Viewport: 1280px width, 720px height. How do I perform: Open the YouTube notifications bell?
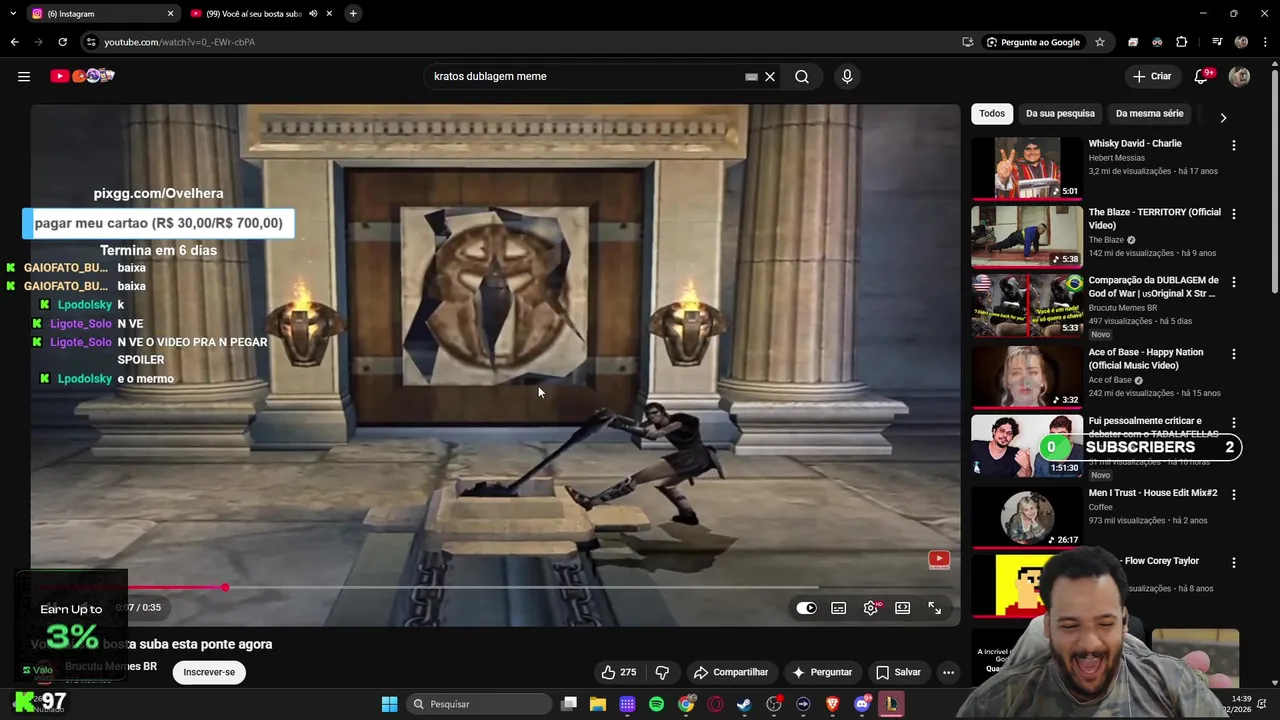tap(1202, 76)
